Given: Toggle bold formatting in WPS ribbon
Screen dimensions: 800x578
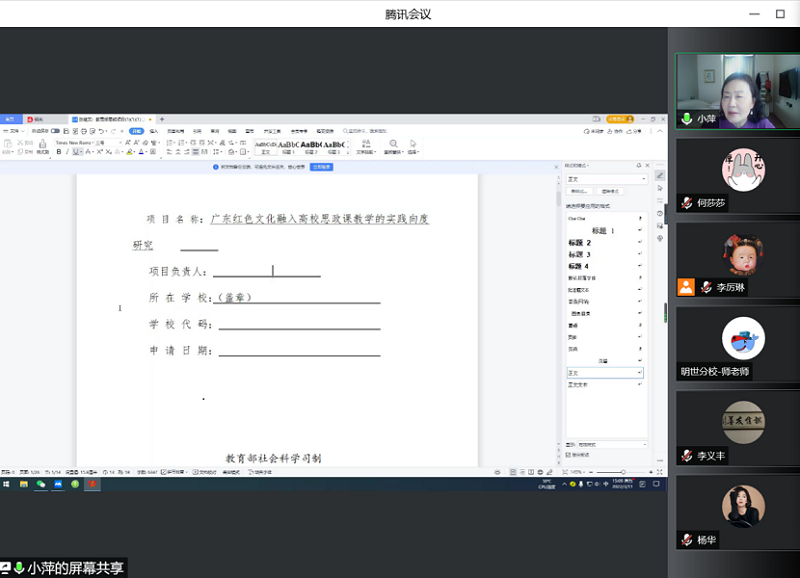Looking at the screenshot, I should (x=58, y=153).
